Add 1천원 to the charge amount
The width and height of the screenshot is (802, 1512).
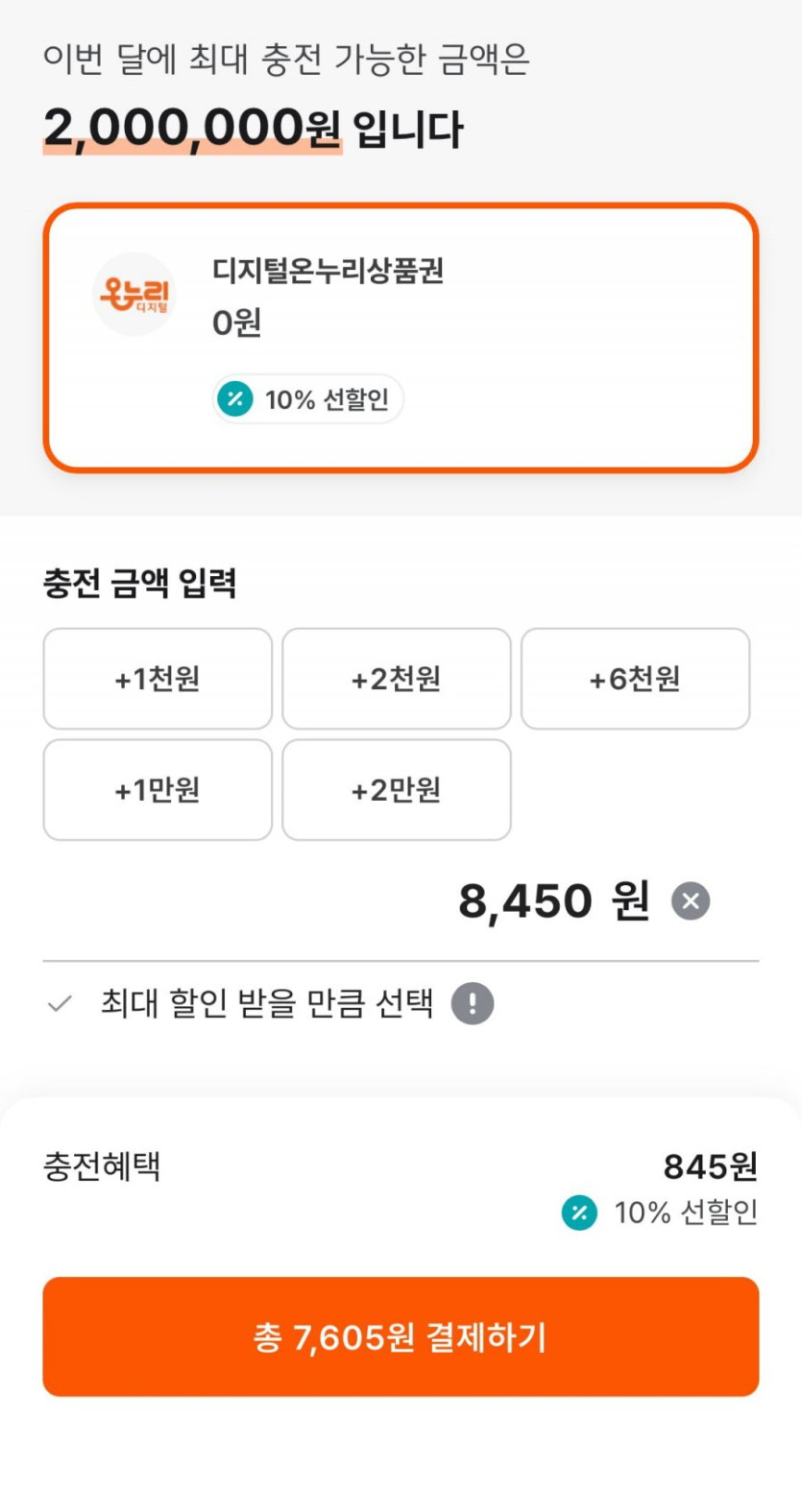[158, 679]
